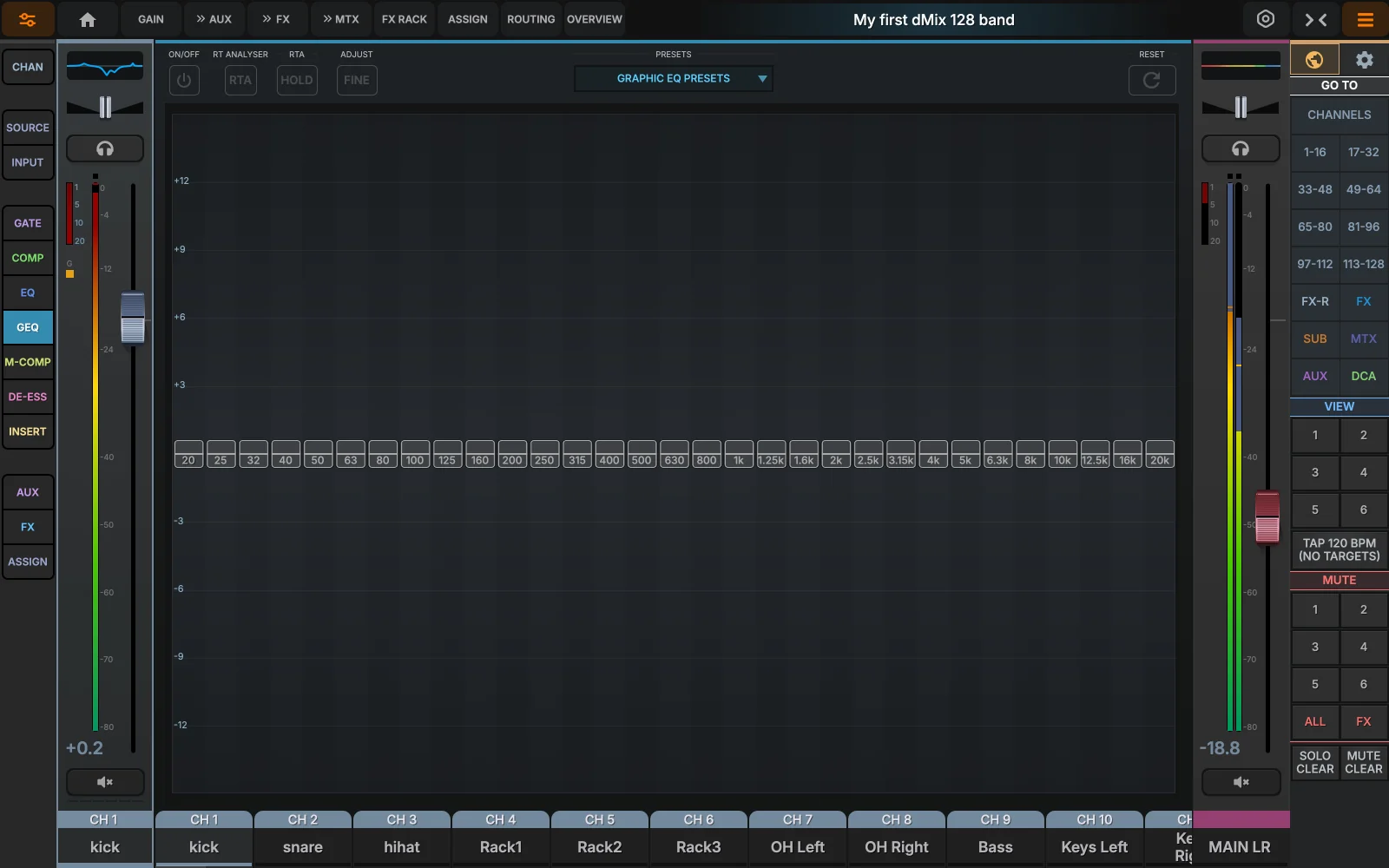Open the MTX sends menu in top bar

pos(340,19)
